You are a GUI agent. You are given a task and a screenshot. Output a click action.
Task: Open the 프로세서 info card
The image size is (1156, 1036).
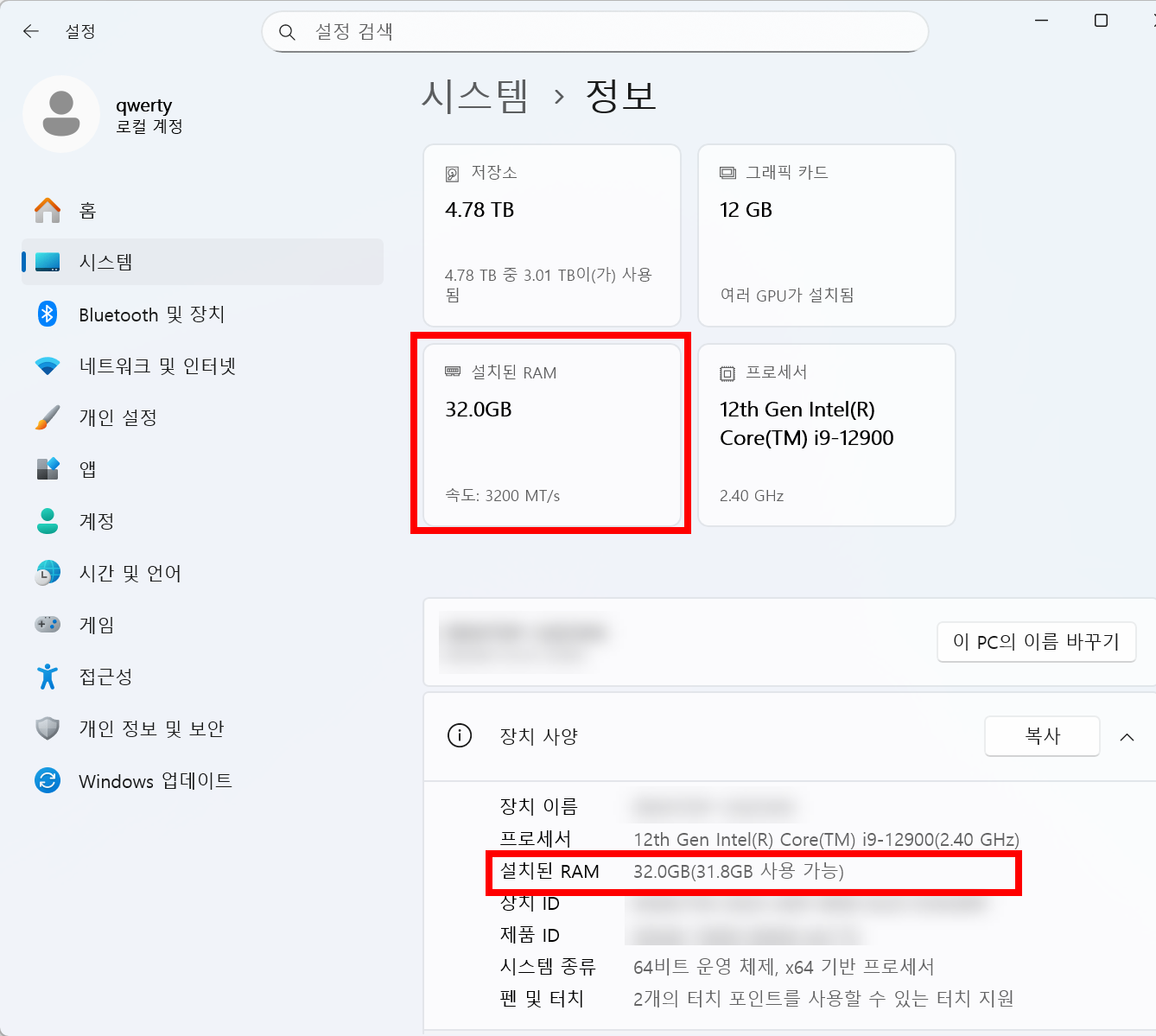coord(827,435)
